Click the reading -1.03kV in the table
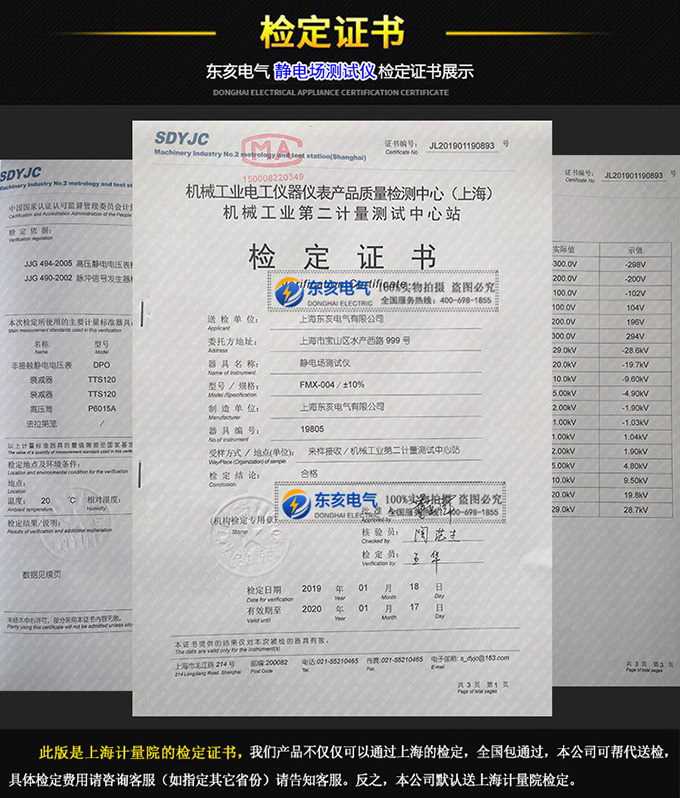 click(635, 422)
